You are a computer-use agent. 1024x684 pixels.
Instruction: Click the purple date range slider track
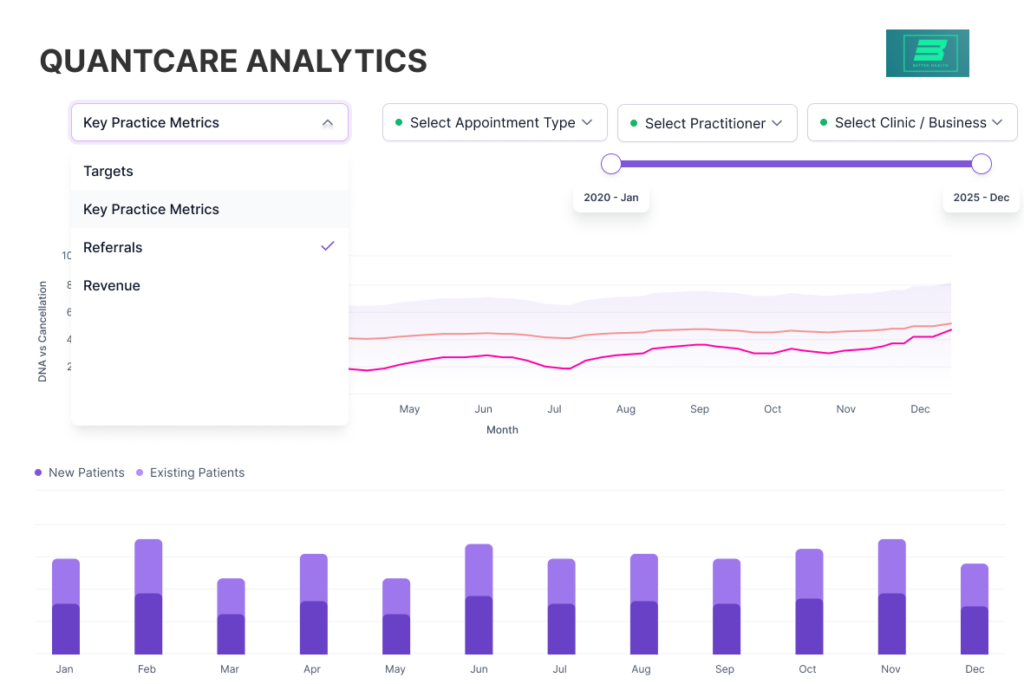click(x=795, y=164)
